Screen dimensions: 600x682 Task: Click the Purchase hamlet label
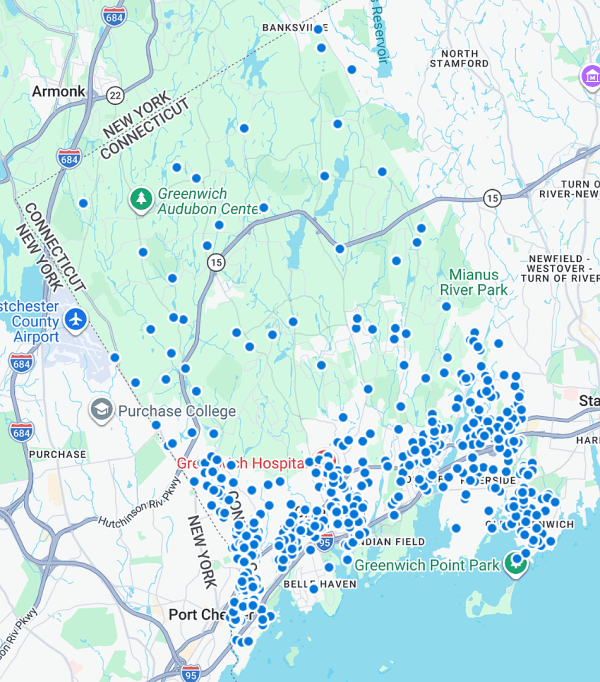tap(58, 453)
